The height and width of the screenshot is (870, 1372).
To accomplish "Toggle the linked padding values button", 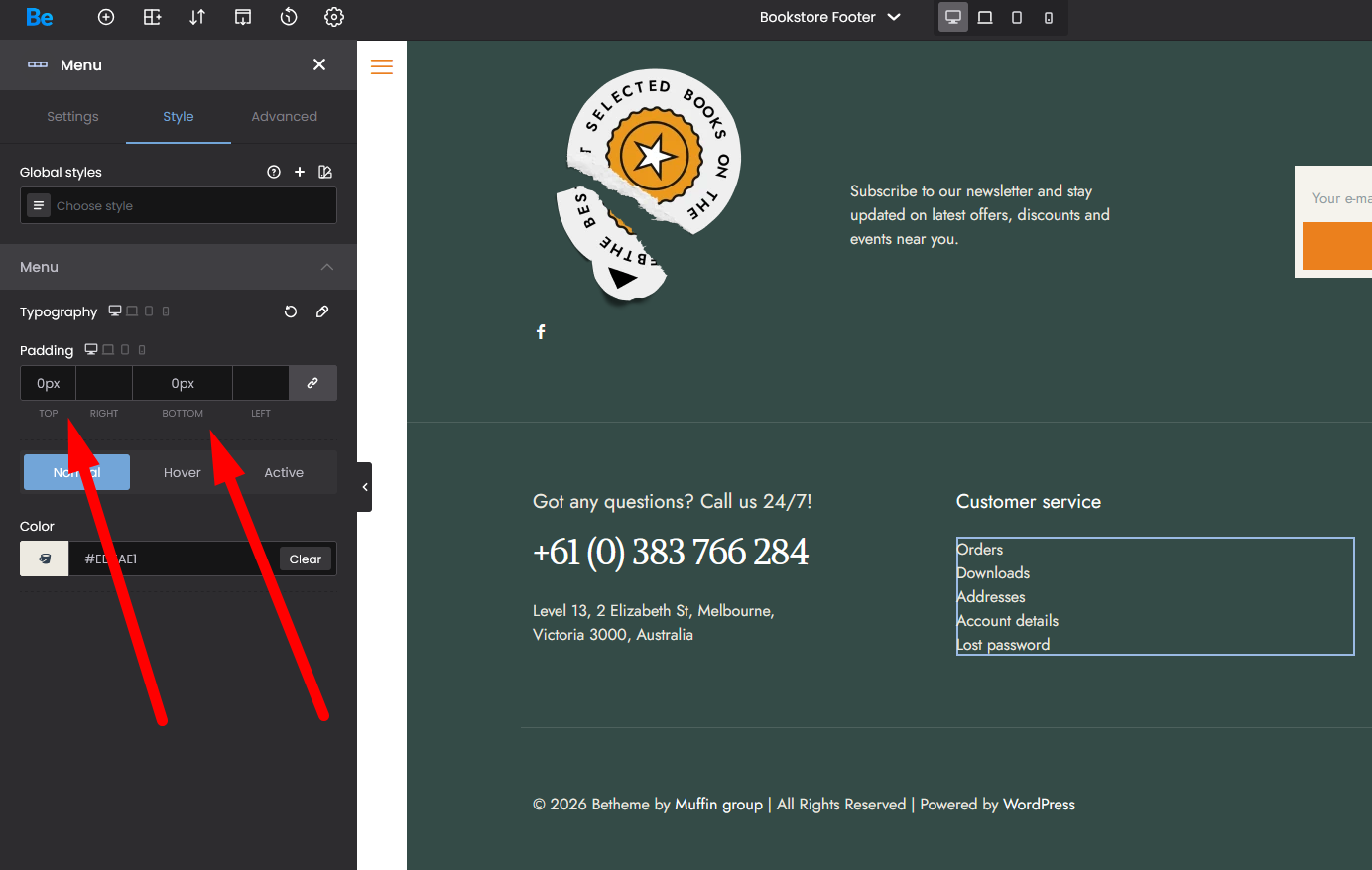I will coord(312,383).
